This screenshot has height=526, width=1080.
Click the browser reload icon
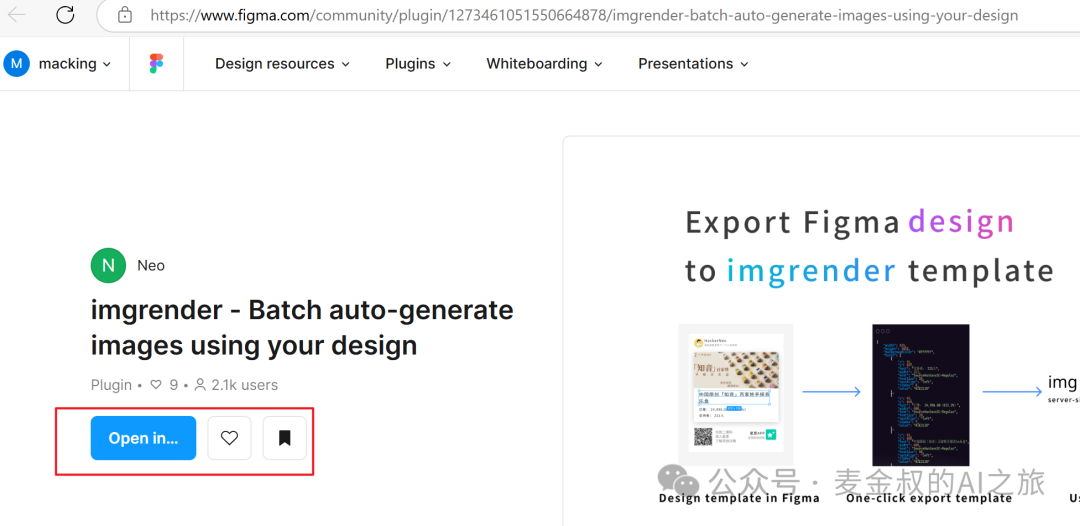(x=65, y=14)
